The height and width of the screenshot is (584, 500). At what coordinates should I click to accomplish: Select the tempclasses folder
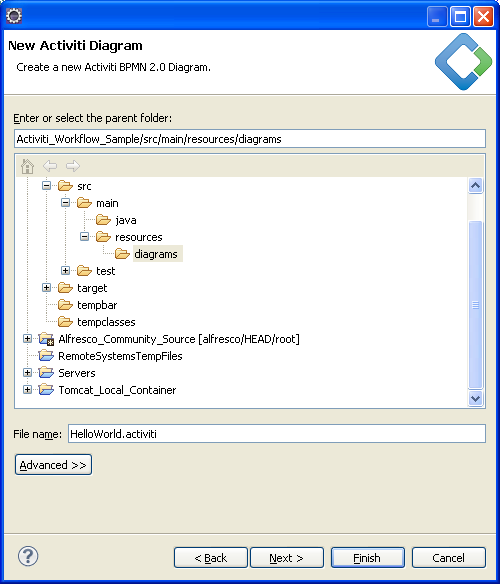click(106, 322)
